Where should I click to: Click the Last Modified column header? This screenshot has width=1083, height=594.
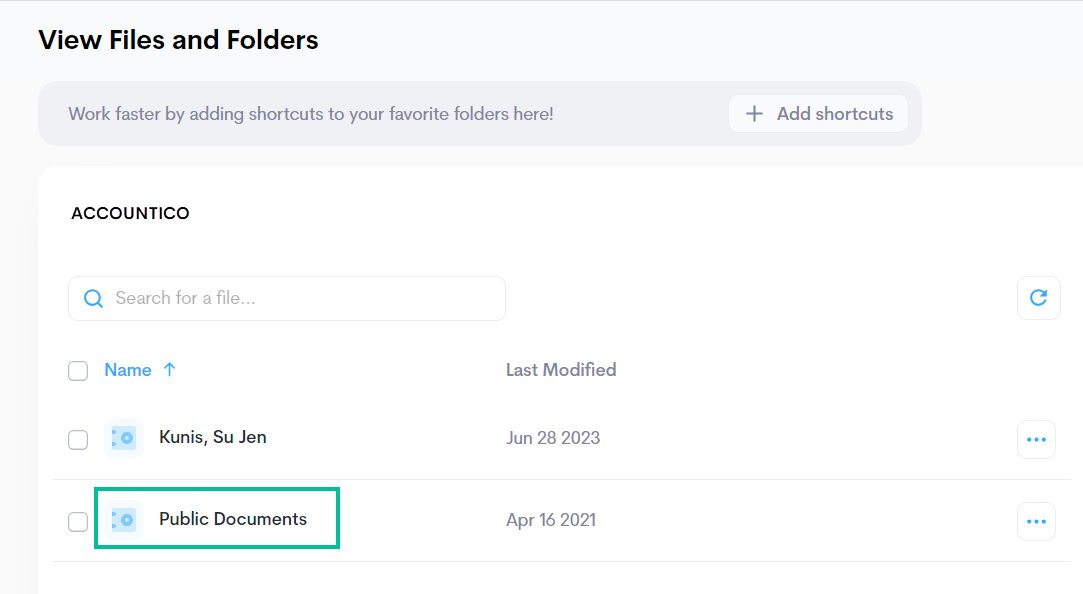(x=561, y=370)
